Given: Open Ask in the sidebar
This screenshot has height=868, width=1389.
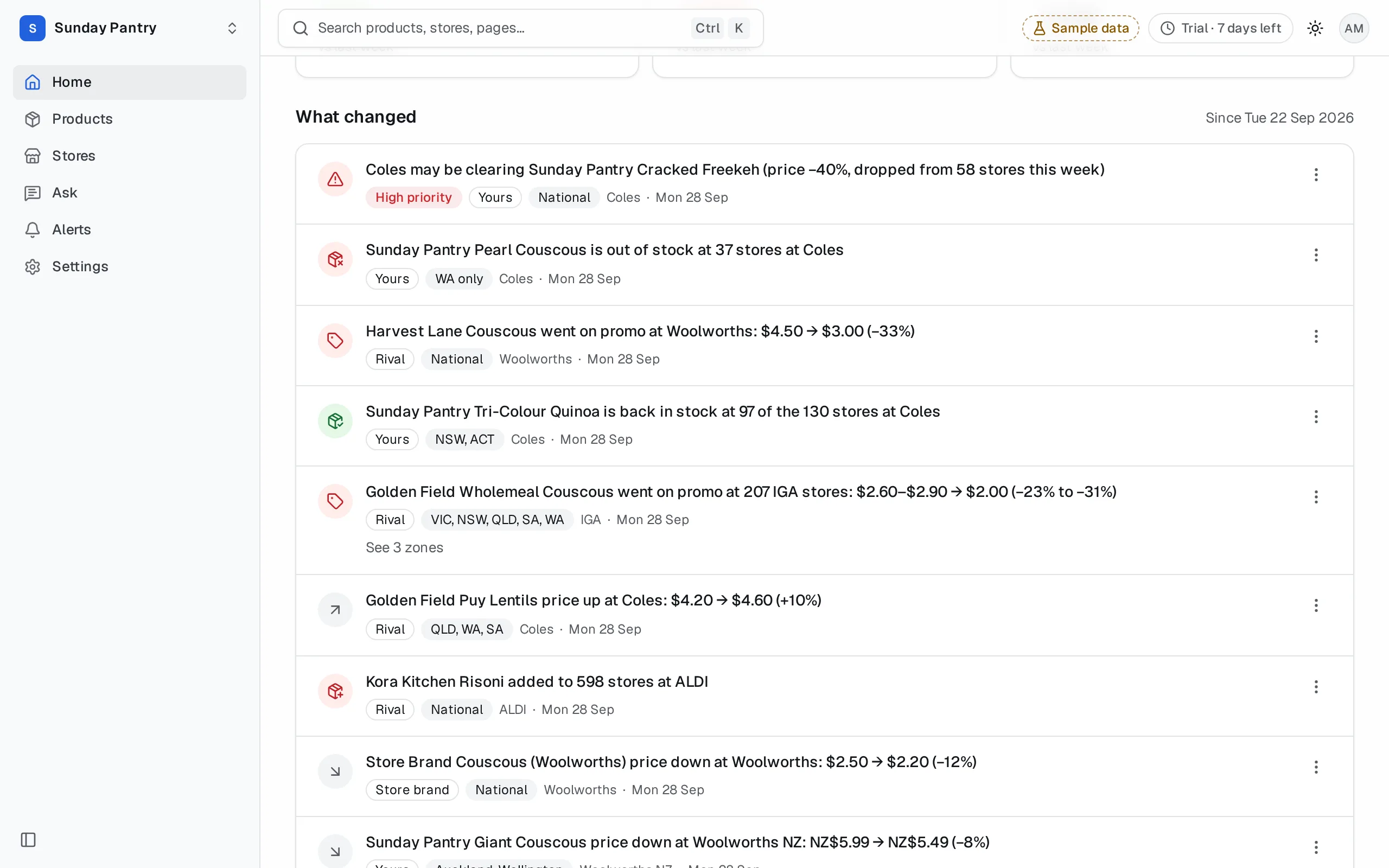Looking at the screenshot, I should (130, 192).
